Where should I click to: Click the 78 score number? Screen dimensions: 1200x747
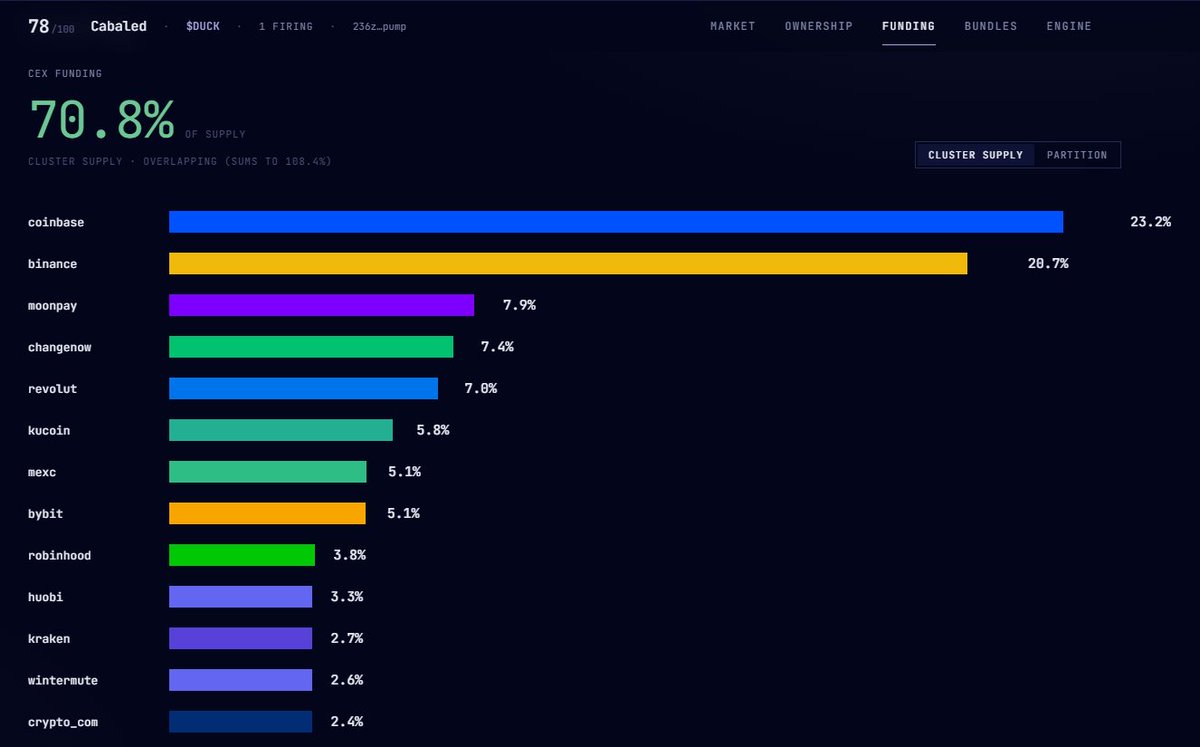tap(39, 26)
